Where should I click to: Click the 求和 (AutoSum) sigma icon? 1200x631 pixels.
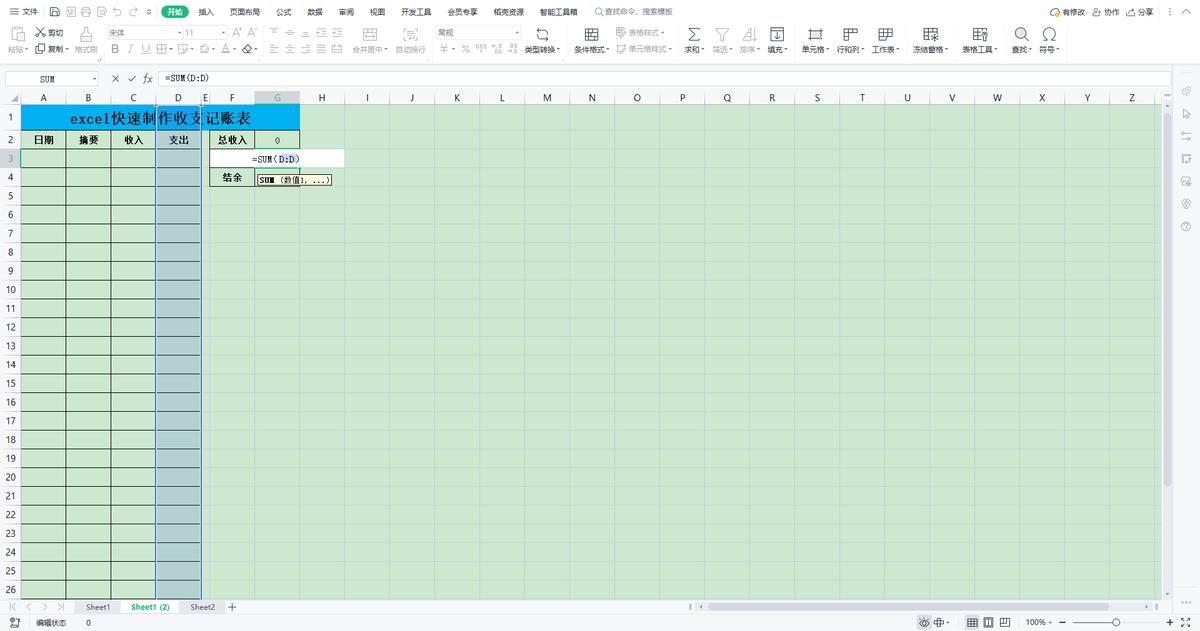click(693, 34)
